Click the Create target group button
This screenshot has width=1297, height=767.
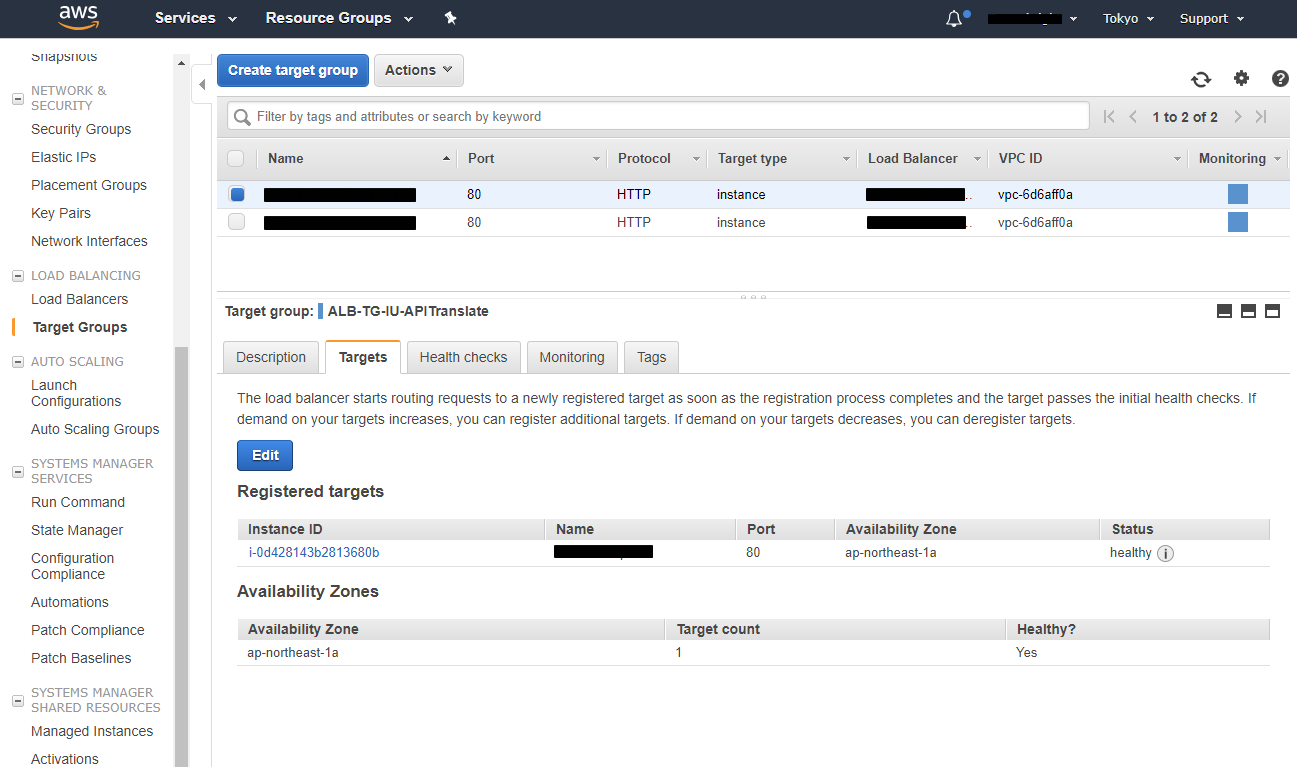[293, 70]
